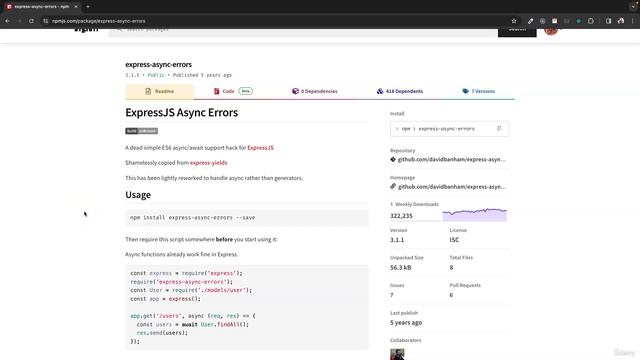This screenshot has width=640, height=360.
Task: Open the 418 Dependents tab
Action: pos(400,91)
